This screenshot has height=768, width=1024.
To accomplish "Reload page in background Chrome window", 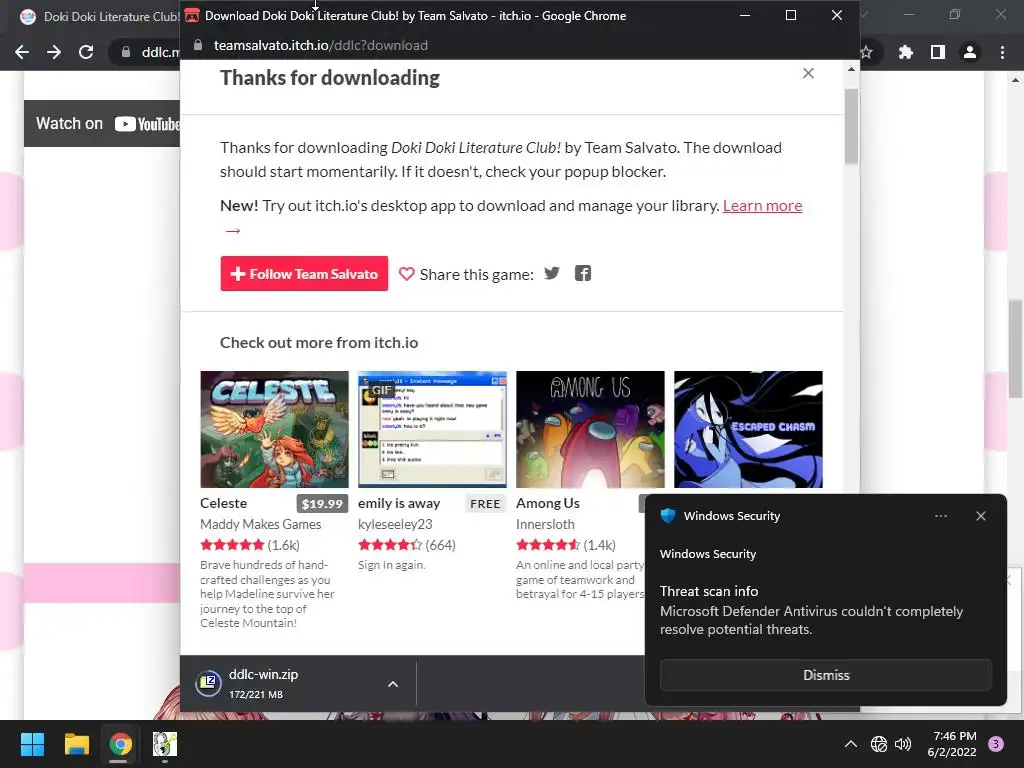I will tap(86, 52).
